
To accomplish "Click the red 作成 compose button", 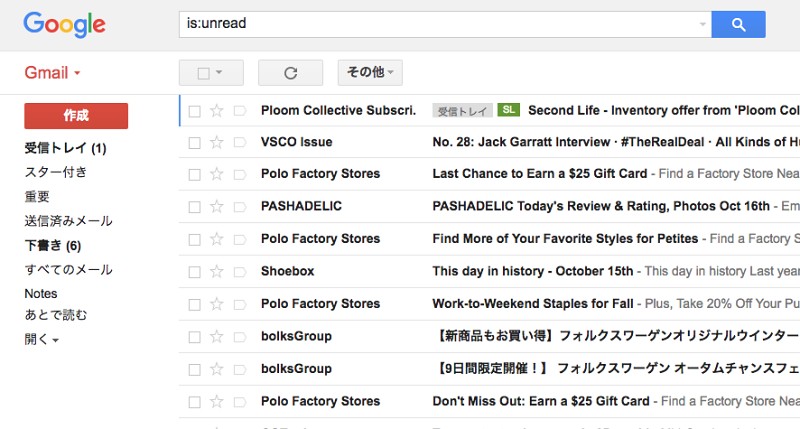I will (x=76, y=116).
